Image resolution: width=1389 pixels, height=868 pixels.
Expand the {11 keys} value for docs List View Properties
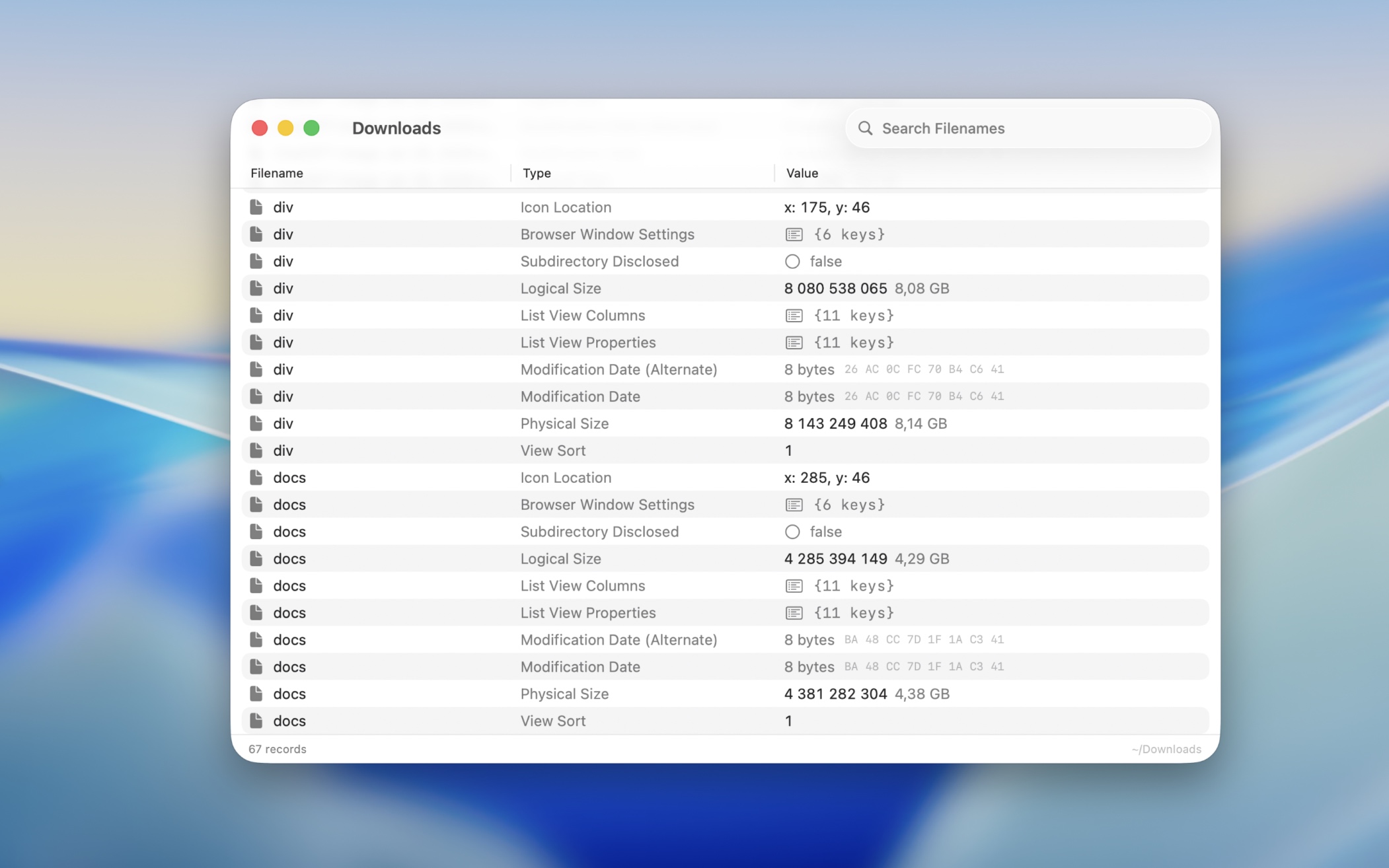point(854,612)
